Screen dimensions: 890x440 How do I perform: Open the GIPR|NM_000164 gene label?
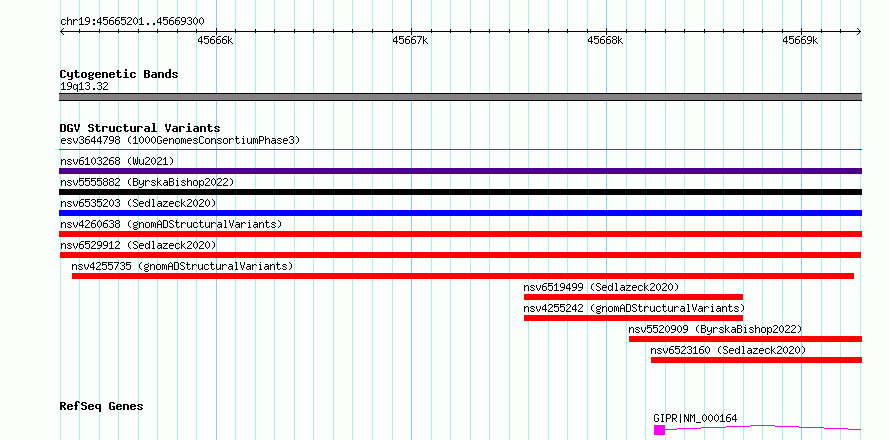[x=695, y=418]
